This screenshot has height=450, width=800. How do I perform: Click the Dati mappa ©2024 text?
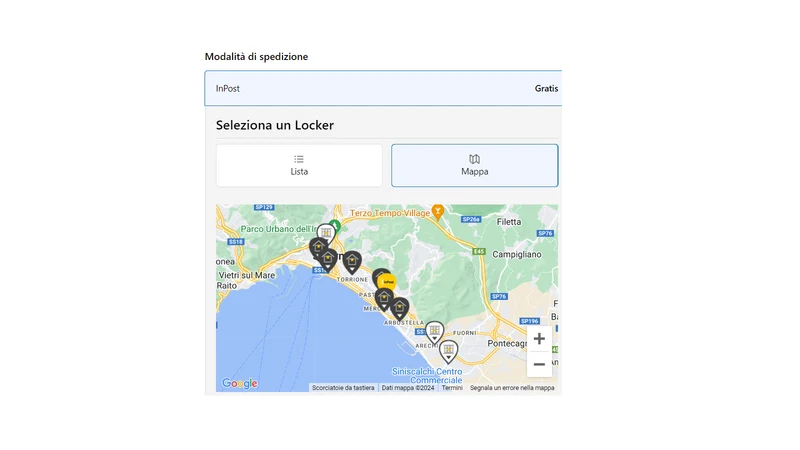click(x=408, y=388)
